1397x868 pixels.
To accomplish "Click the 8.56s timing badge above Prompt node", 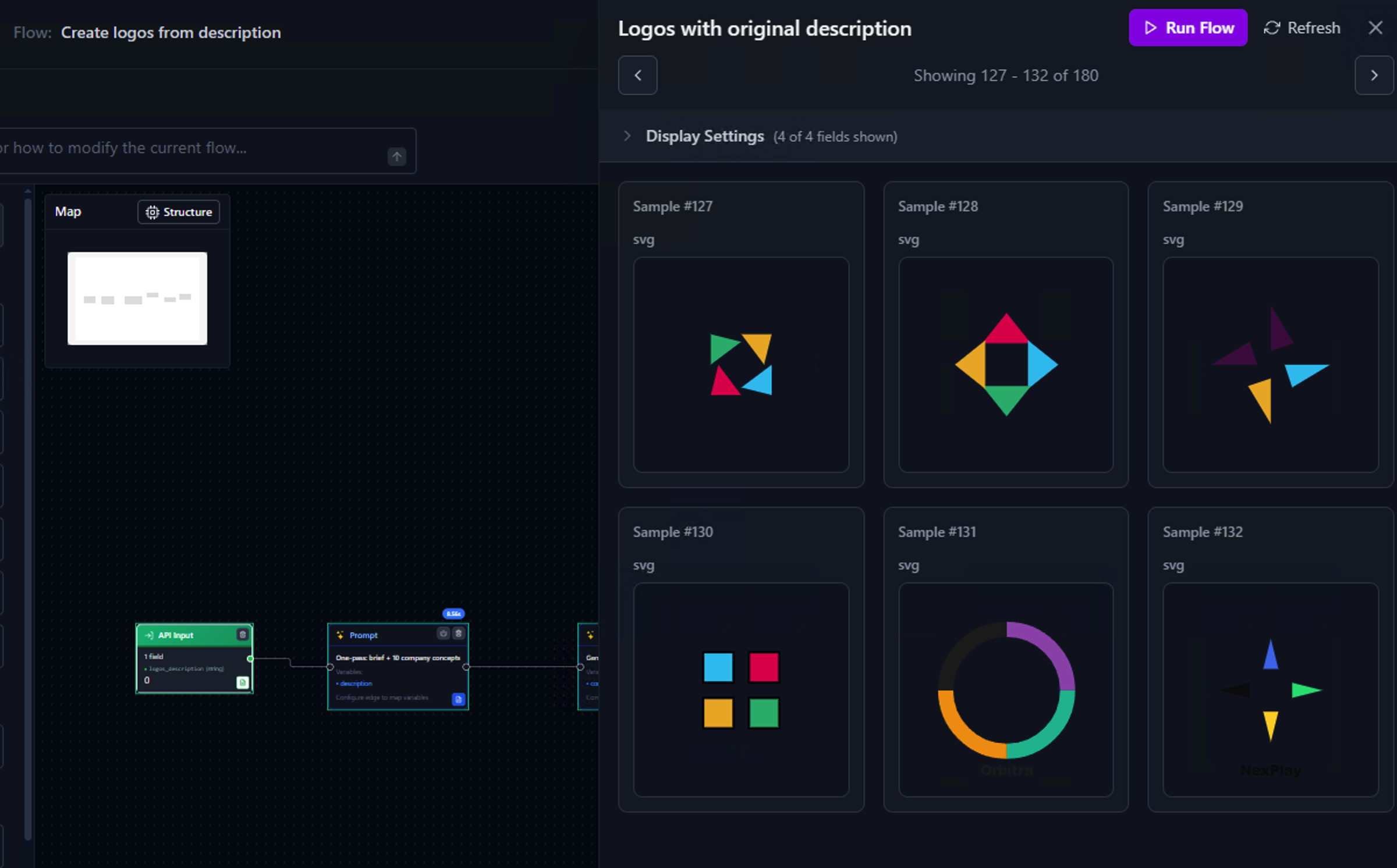I will click(x=453, y=614).
